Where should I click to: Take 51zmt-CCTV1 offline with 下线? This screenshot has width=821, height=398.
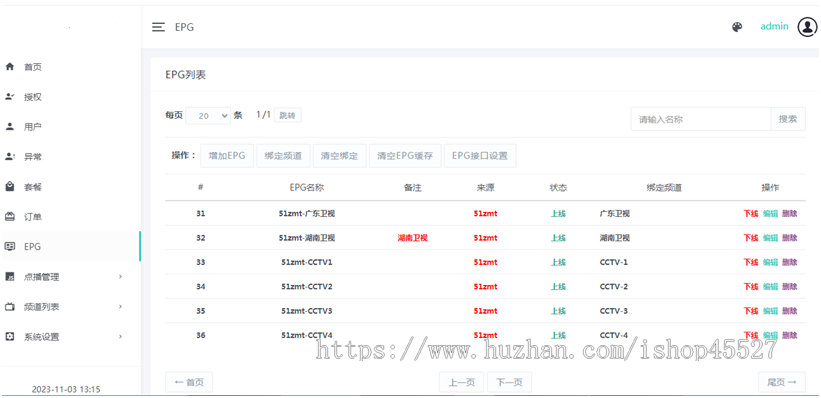tap(751, 262)
